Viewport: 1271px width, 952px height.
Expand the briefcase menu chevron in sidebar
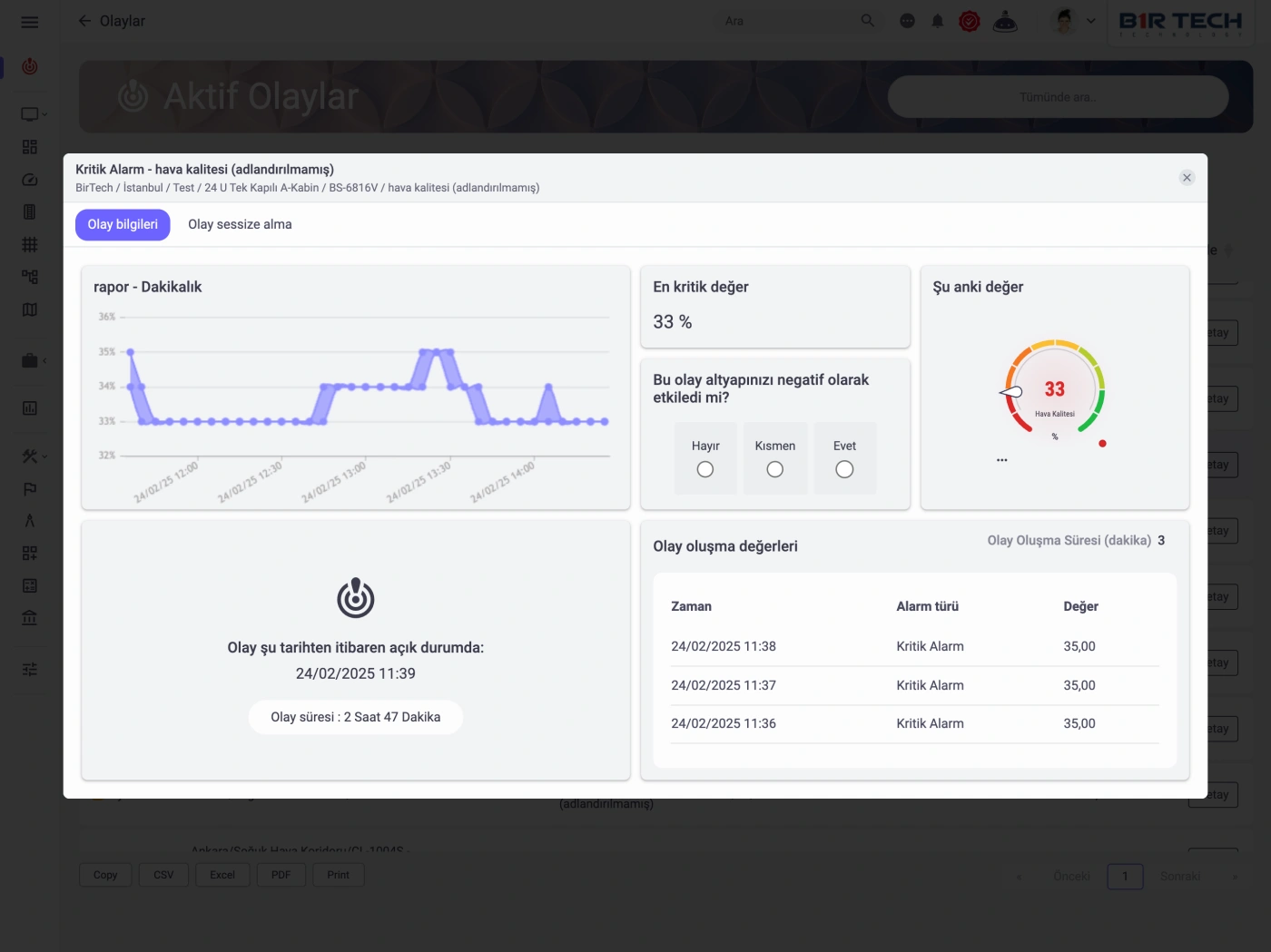click(x=44, y=360)
